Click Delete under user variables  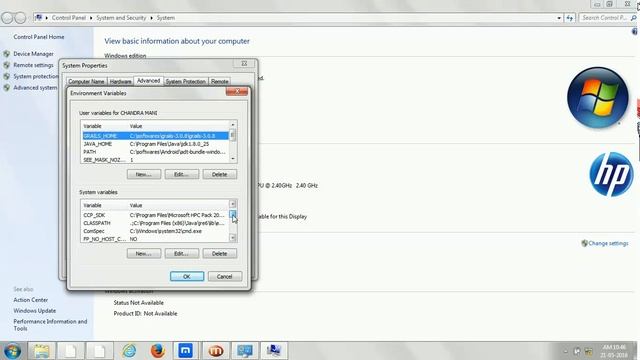(220, 174)
